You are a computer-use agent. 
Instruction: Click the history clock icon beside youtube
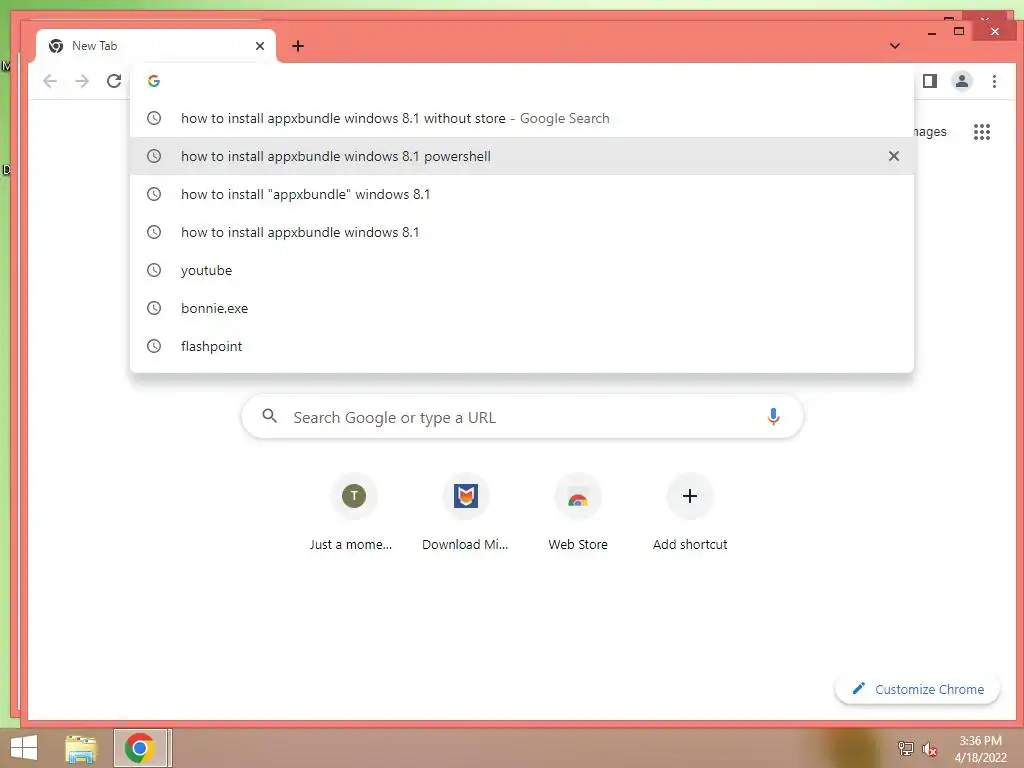tap(153, 270)
